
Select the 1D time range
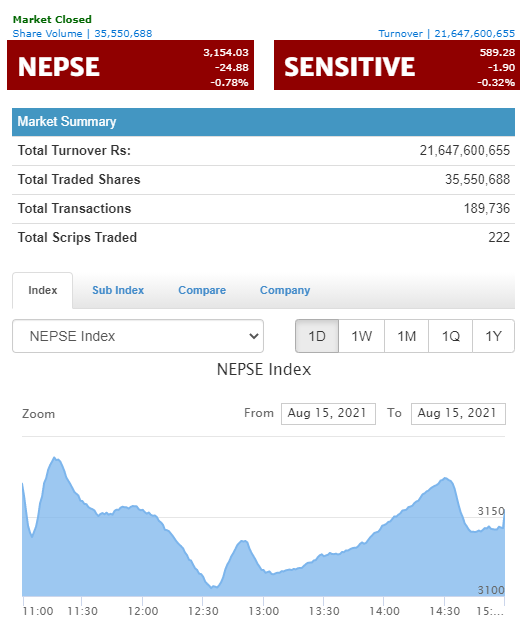point(317,336)
